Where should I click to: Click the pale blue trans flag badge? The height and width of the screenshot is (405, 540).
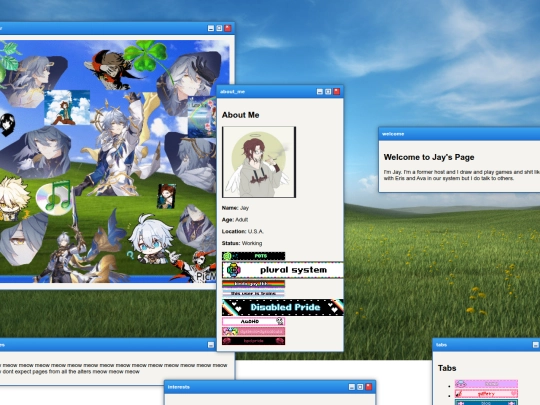[x=253, y=293]
